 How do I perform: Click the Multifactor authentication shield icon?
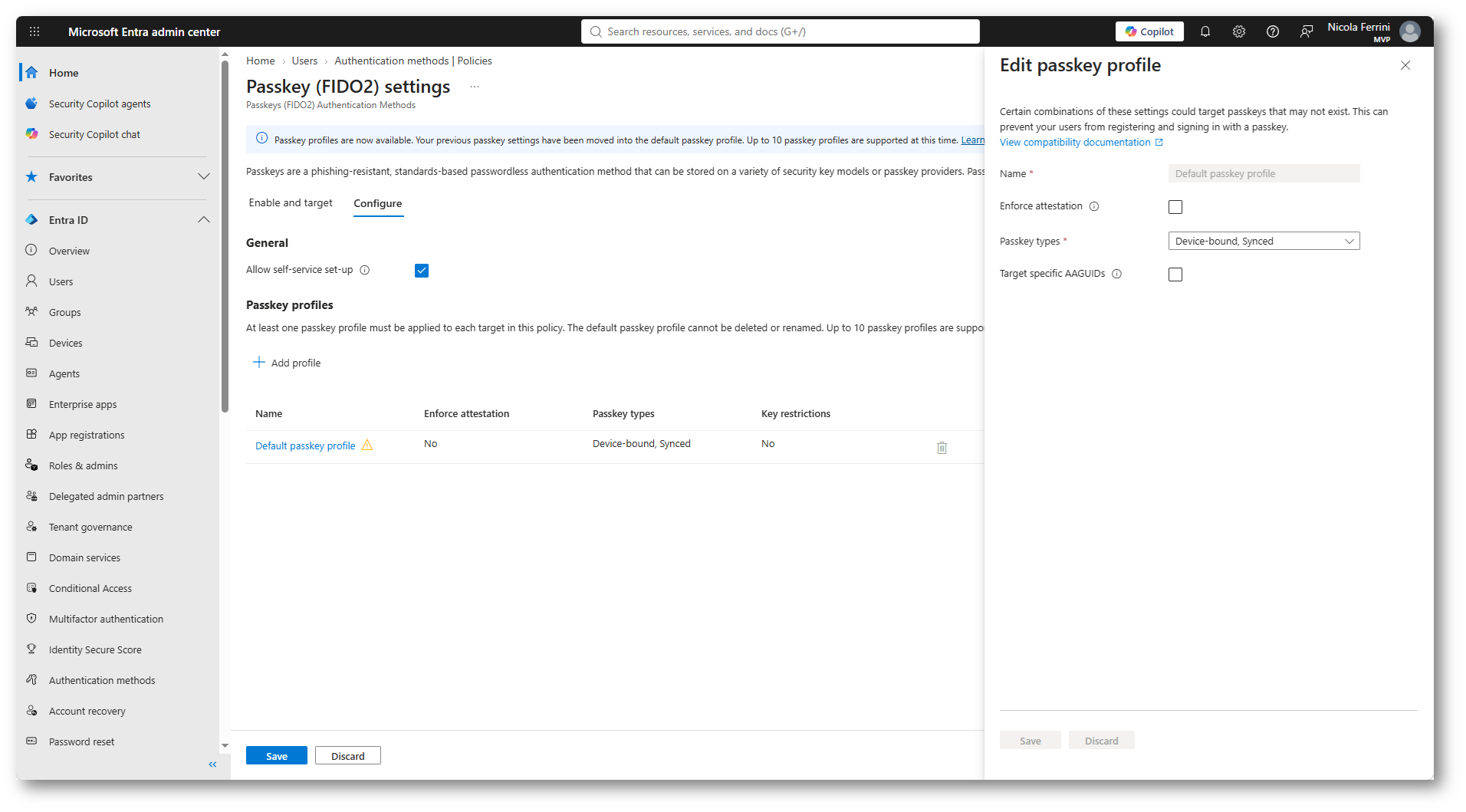(x=31, y=618)
